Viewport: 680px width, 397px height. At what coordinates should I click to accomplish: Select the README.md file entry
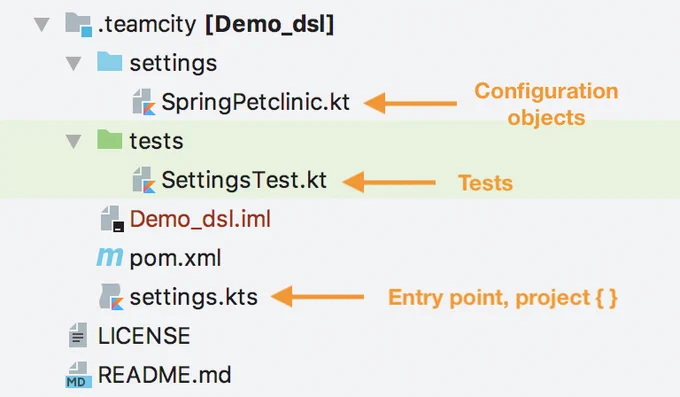pyautogui.click(x=164, y=375)
